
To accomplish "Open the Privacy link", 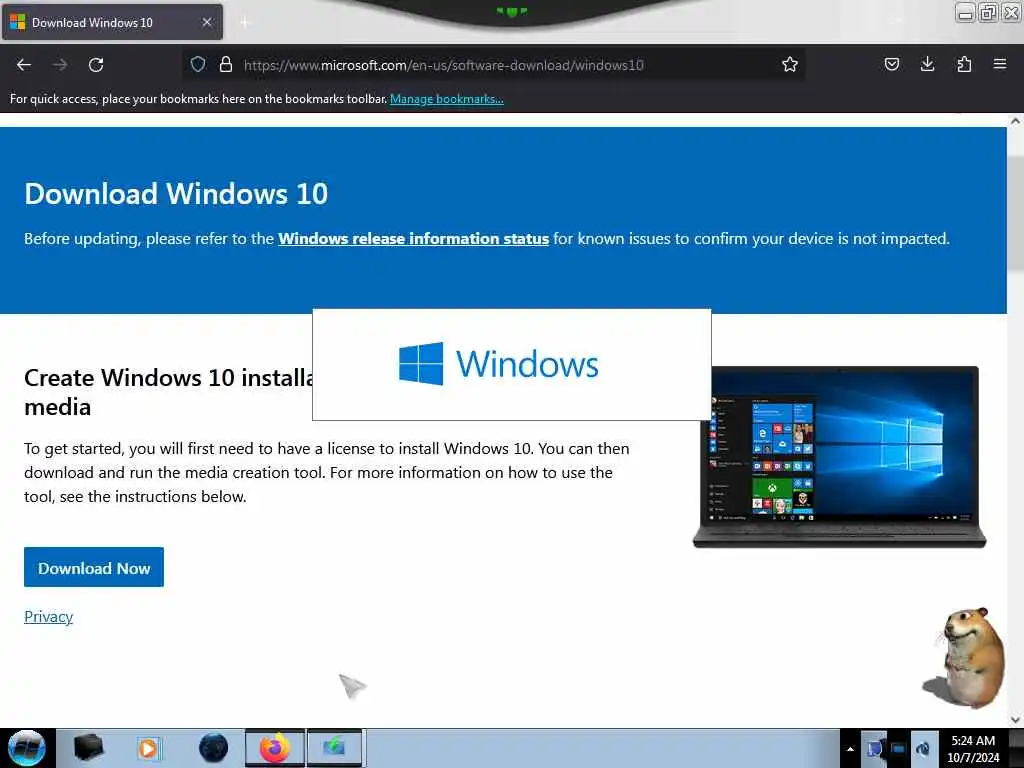I will tap(48, 616).
